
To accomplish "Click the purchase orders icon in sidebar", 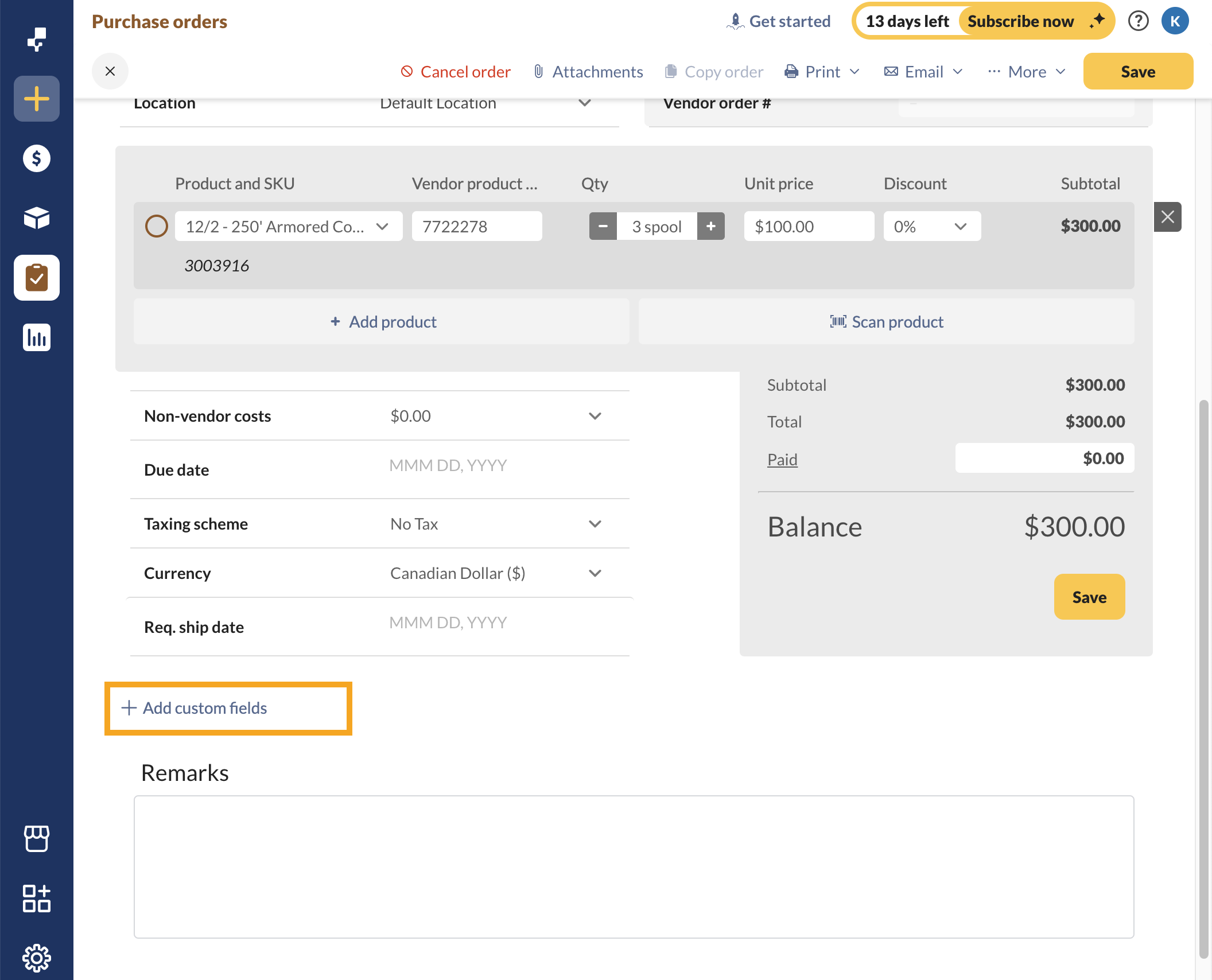I will [37, 277].
